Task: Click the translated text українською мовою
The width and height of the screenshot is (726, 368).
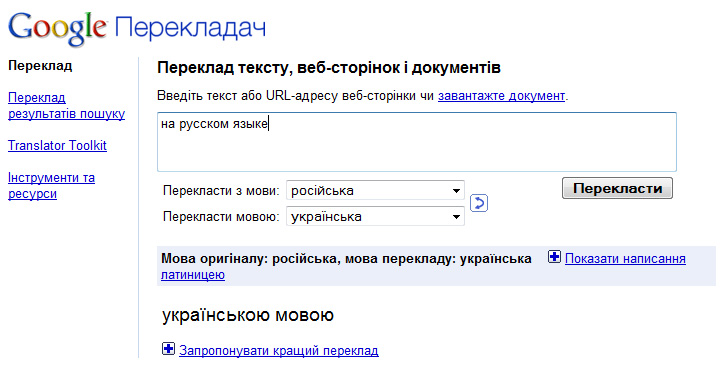Action: point(248,315)
